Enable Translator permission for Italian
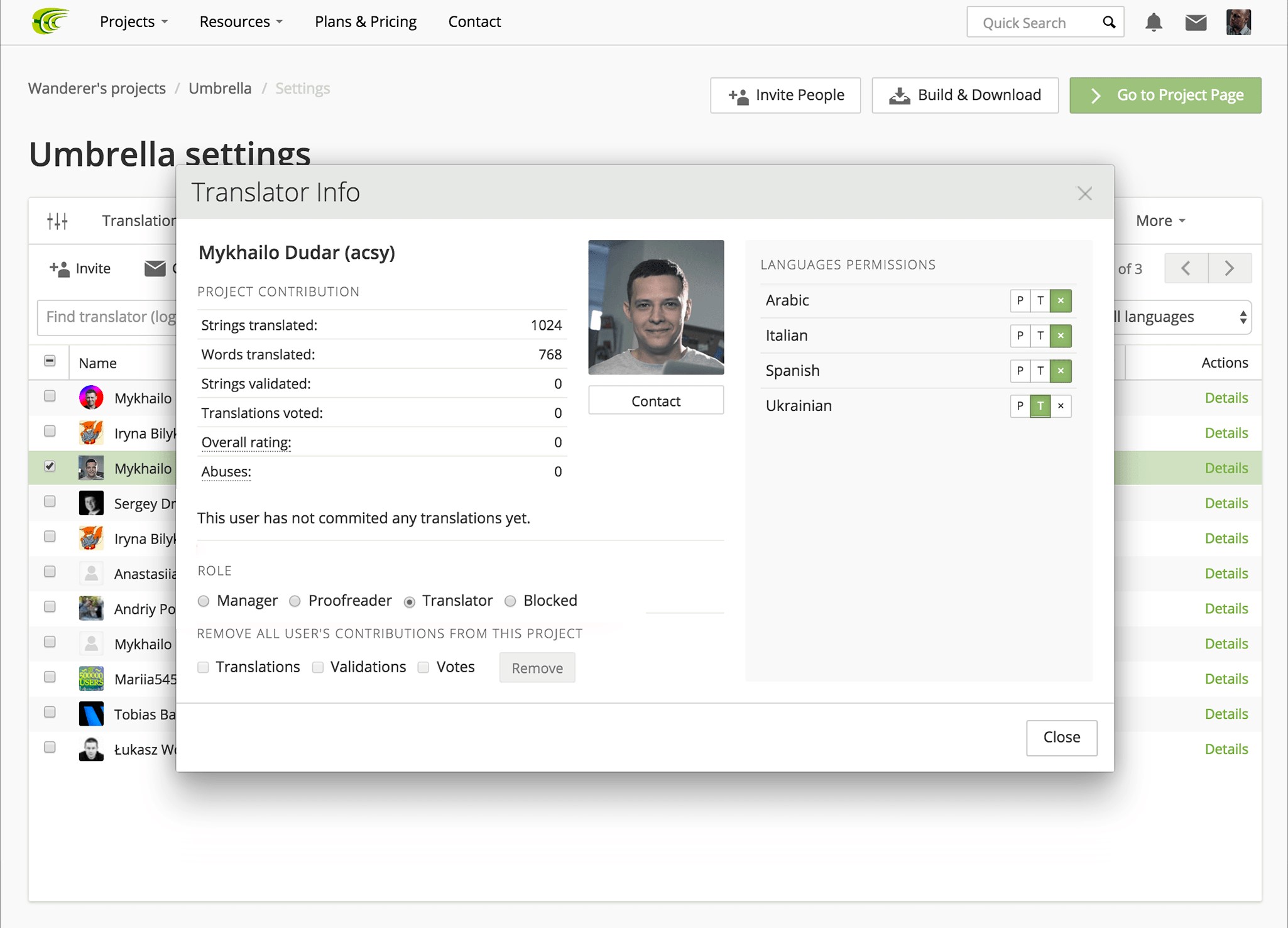 [1040, 336]
